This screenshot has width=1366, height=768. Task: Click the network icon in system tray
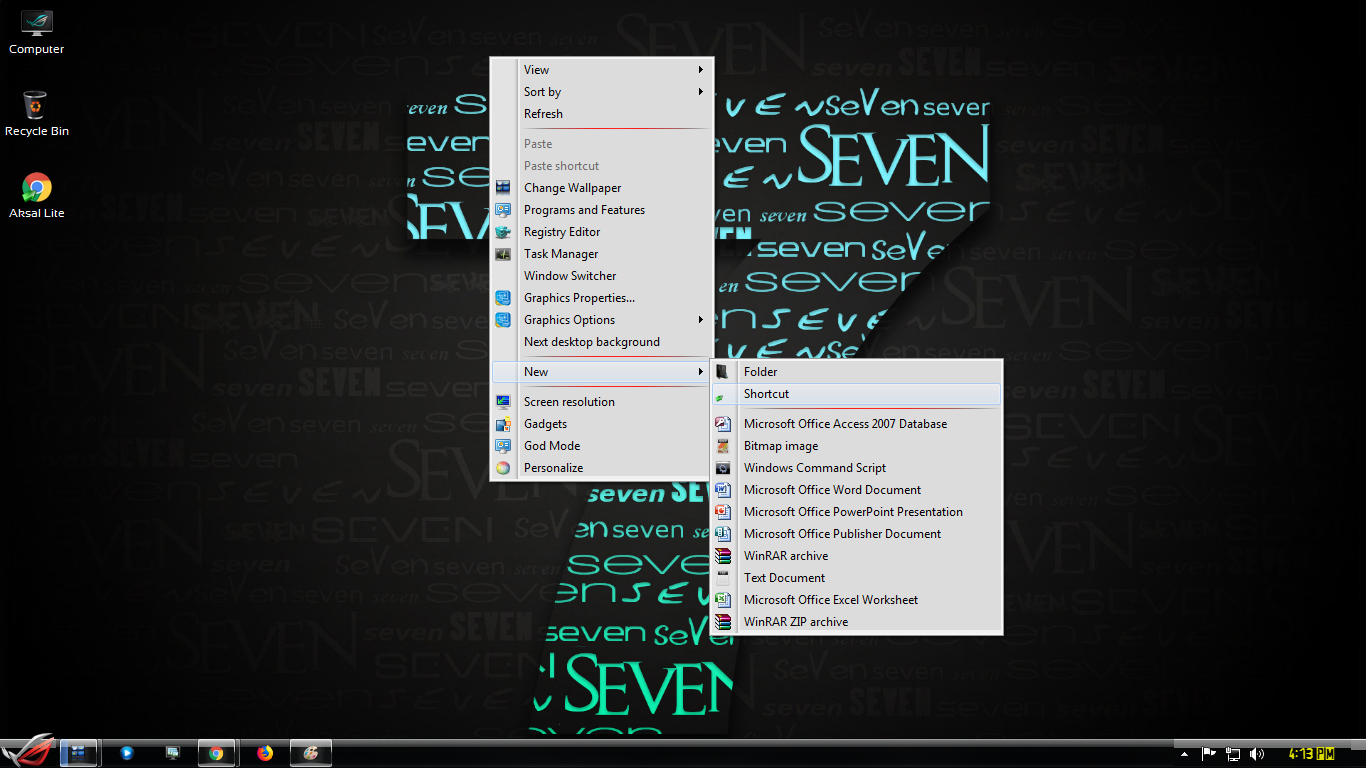click(1232, 753)
